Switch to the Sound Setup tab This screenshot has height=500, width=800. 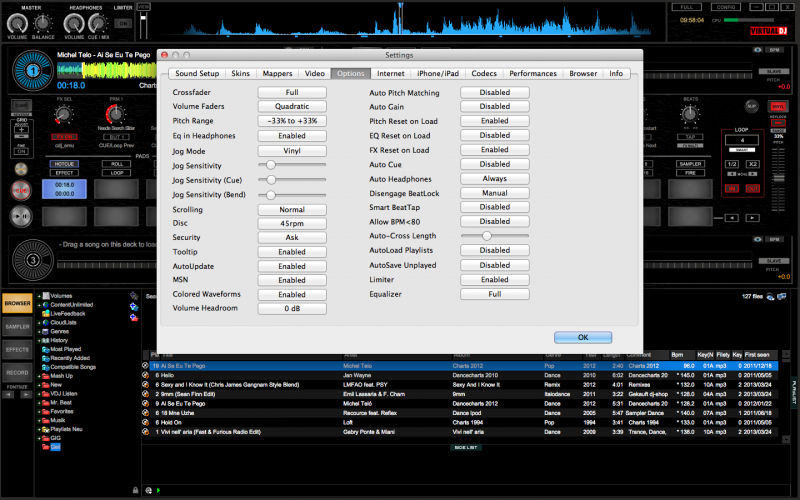196,73
